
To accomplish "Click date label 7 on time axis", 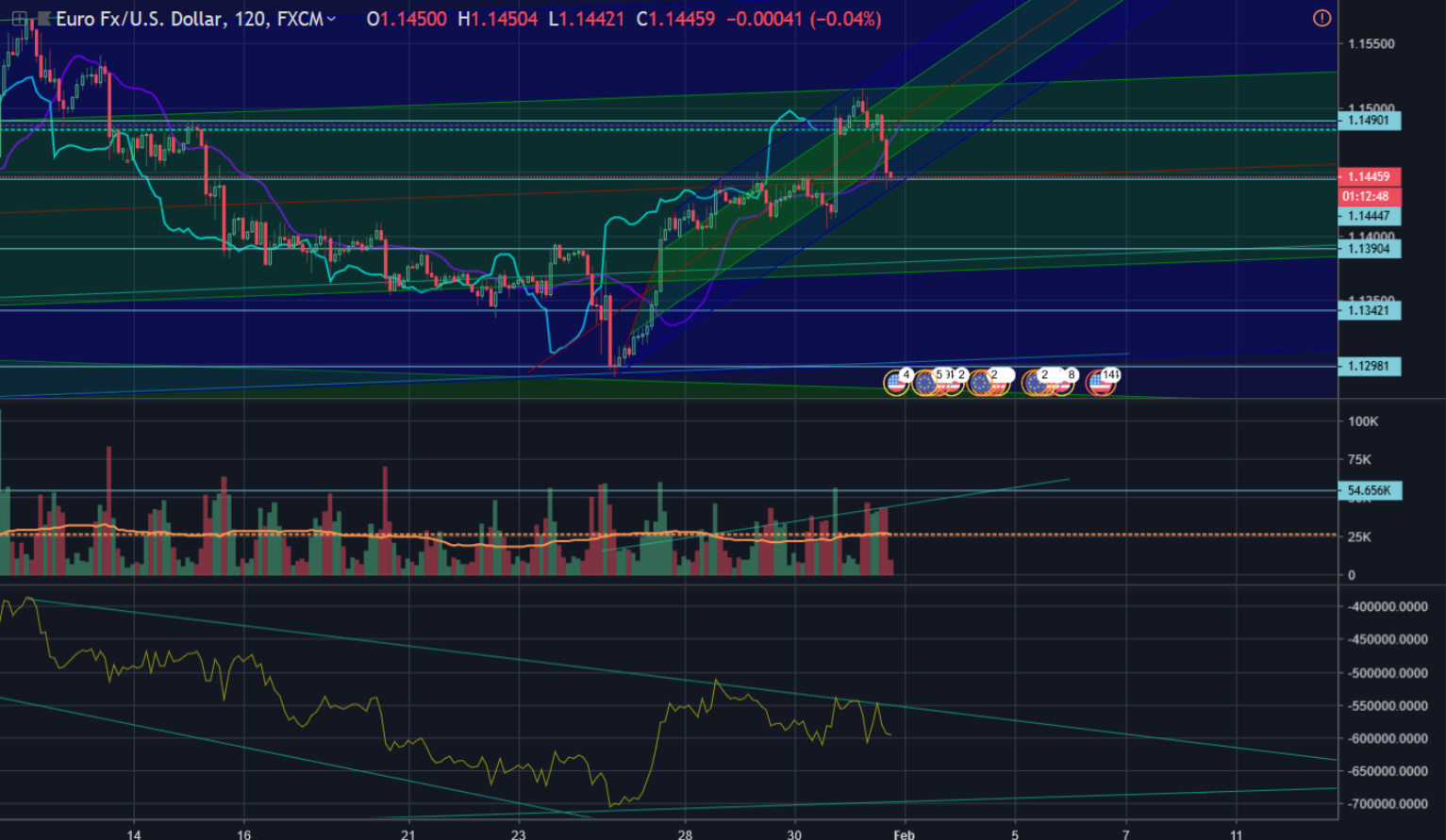I will [x=1125, y=833].
